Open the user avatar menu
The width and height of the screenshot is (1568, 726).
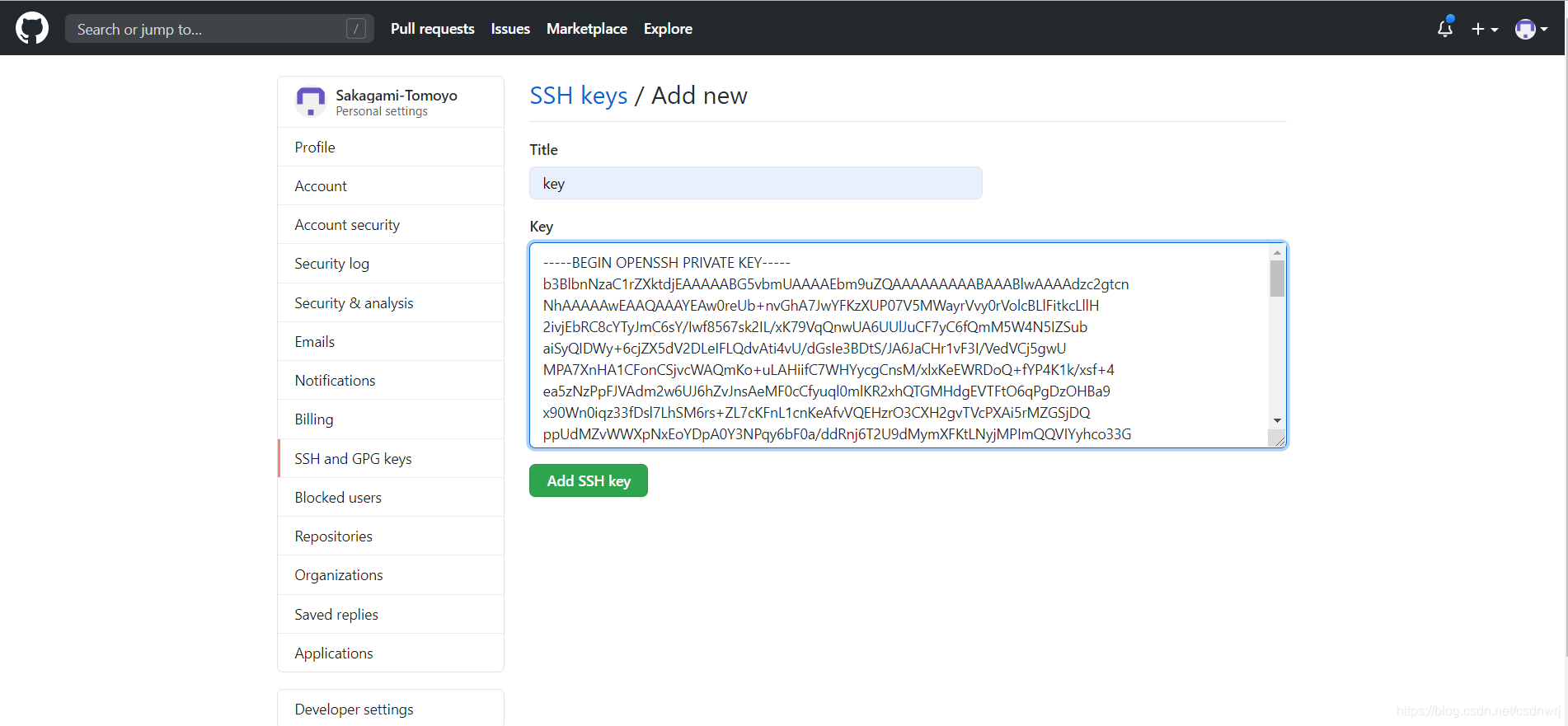[x=1531, y=29]
